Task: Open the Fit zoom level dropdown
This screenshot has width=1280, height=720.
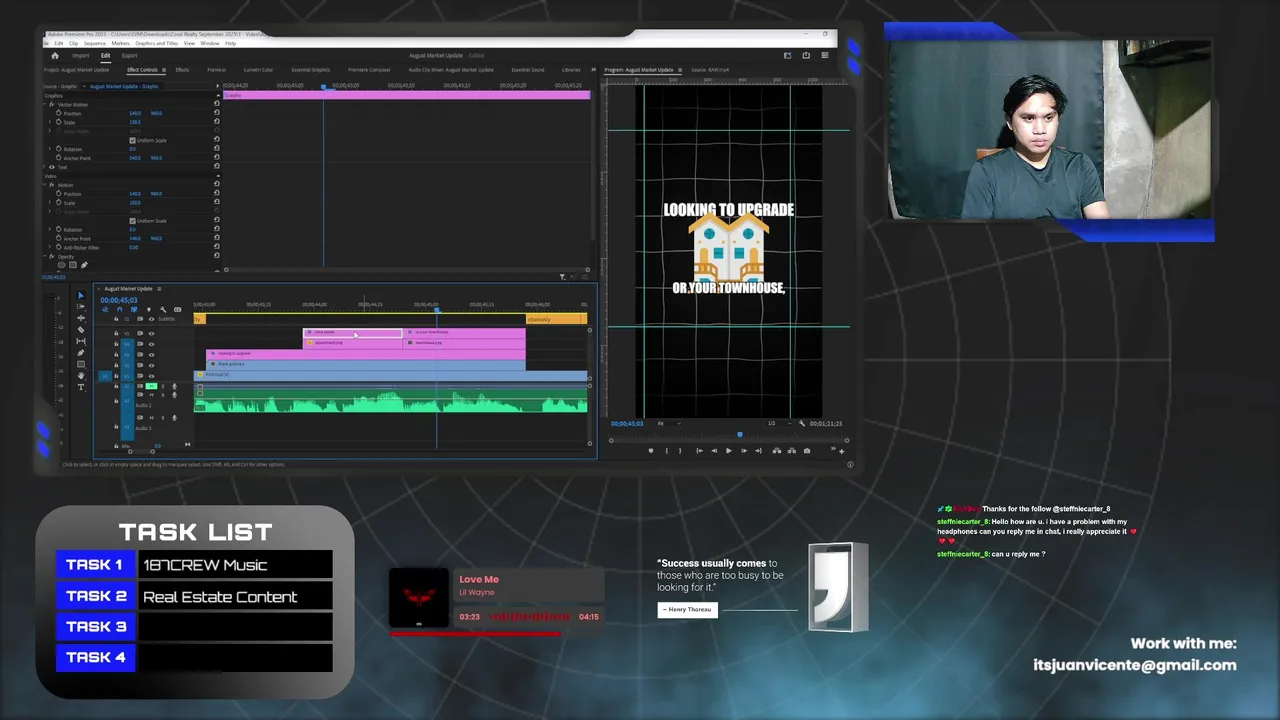Action: [x=669, y=423]
